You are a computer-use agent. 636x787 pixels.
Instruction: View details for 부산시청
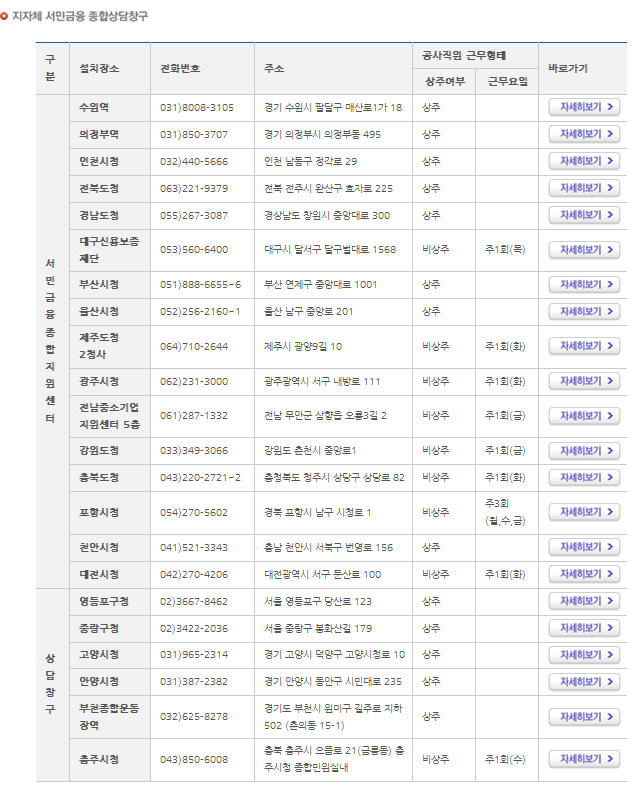584,285
